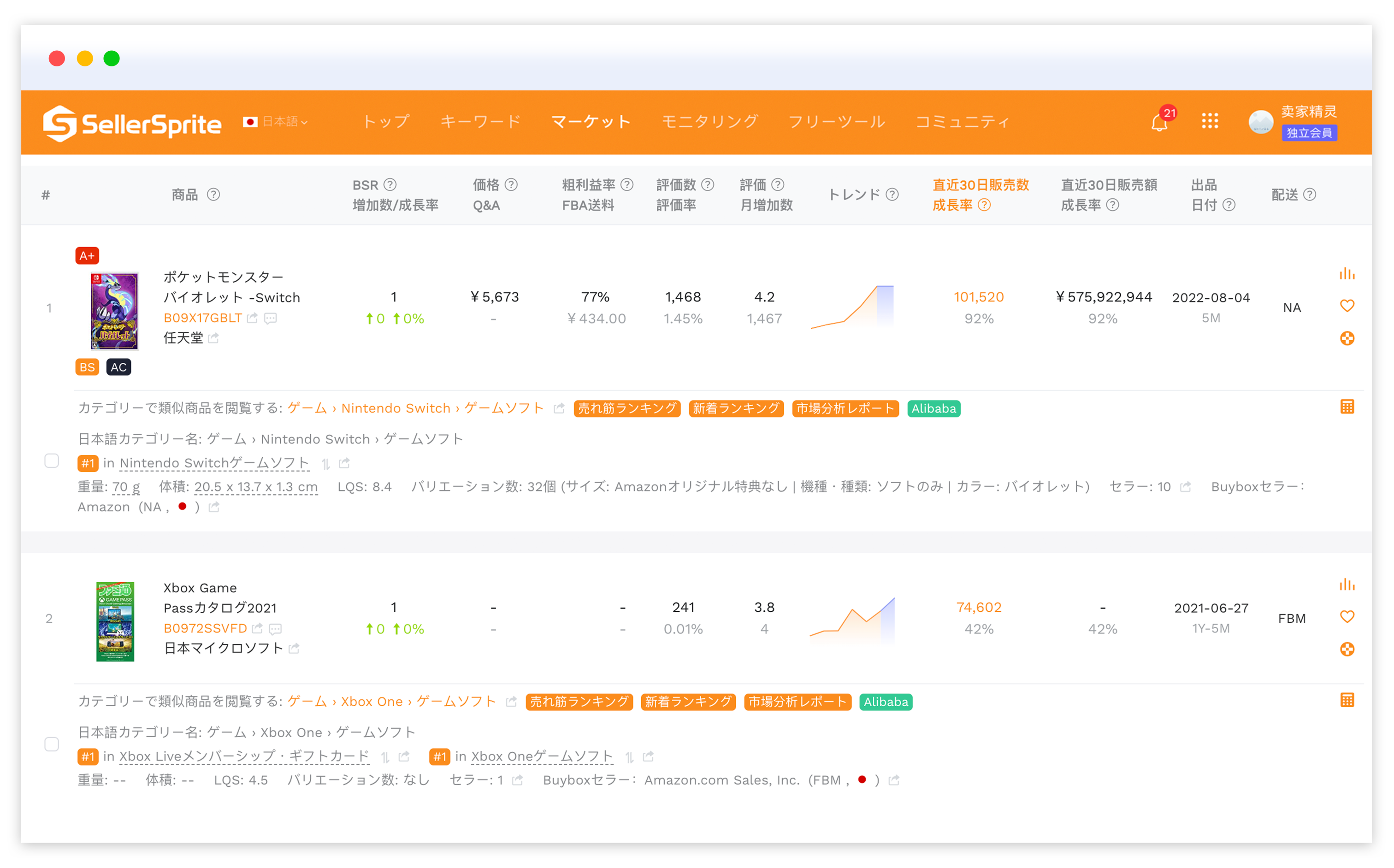The width and height of the screenshot is (1394, 868).
Task: Tick the checkbox for the ポケットモンスター product
Action: tap(52, 461)
